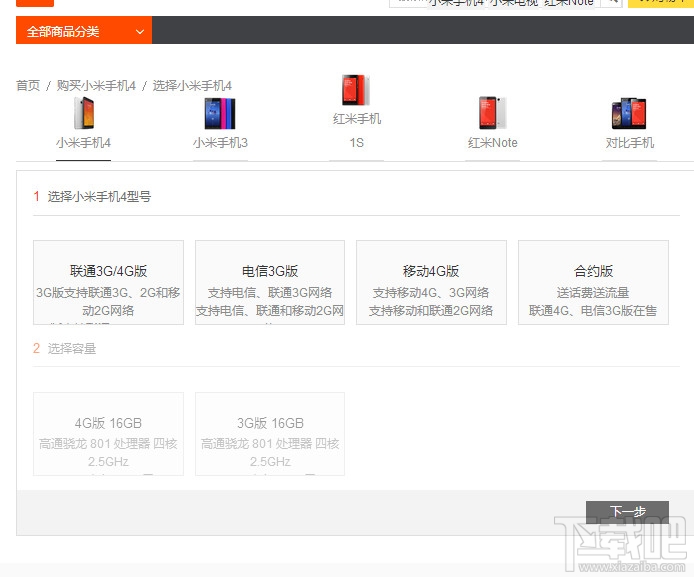Switch to the 红米手机 1S tab label

pyautogui.click(x=357, y=131)
